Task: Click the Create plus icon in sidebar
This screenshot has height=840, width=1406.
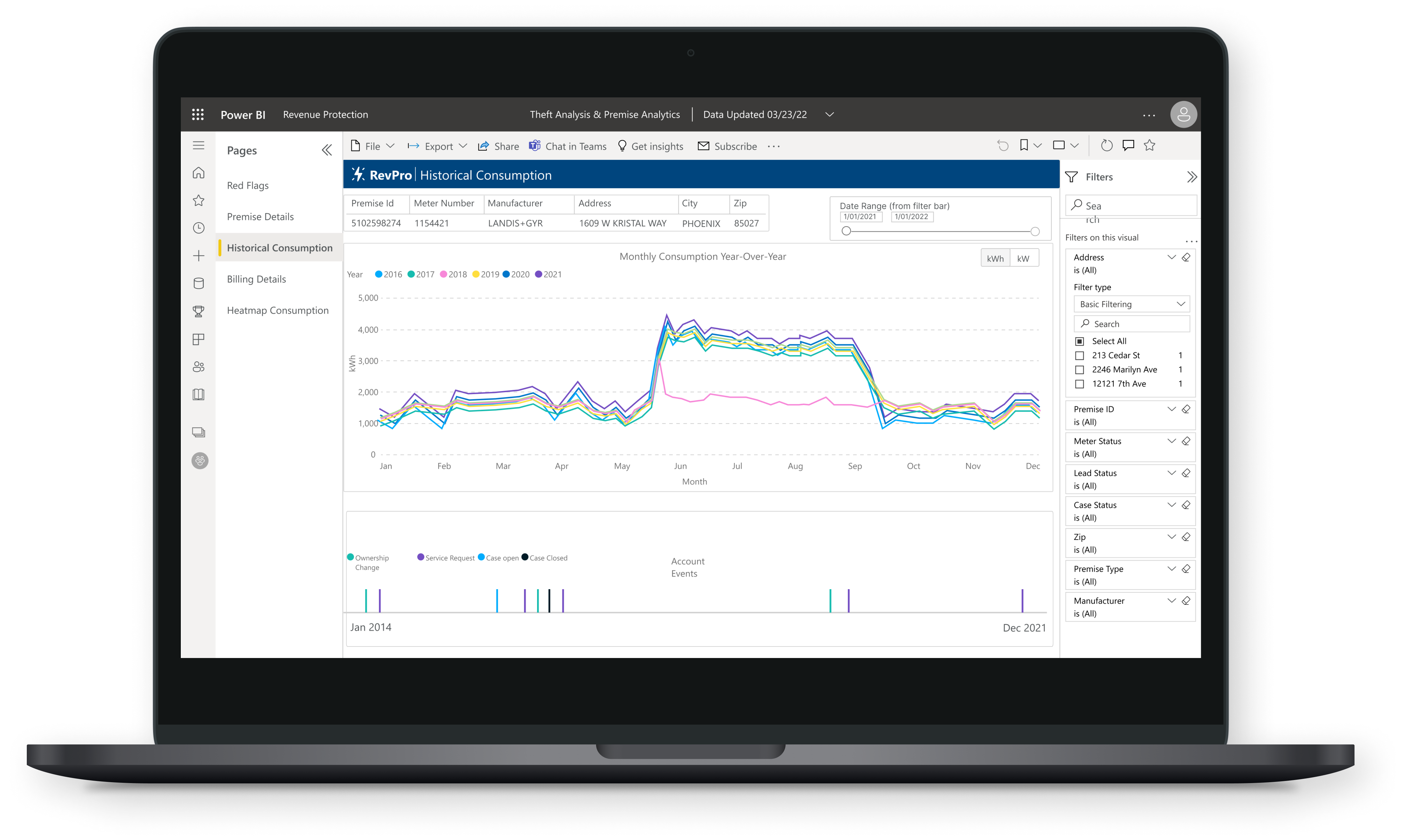Action: [199, 256]
